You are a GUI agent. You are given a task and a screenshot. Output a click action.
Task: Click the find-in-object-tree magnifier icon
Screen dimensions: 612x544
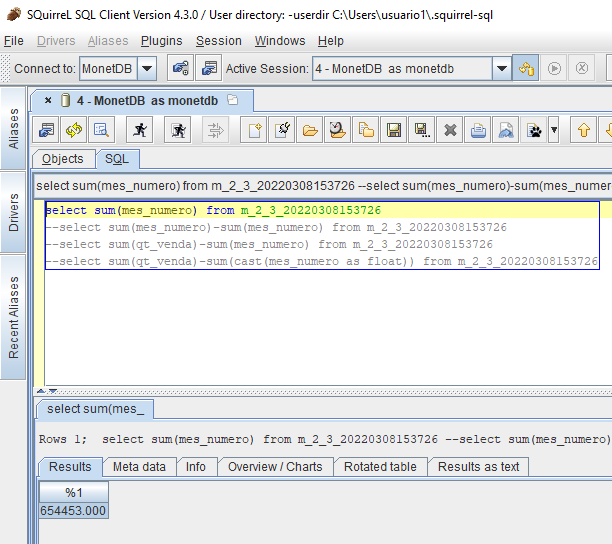pos(101,130)
